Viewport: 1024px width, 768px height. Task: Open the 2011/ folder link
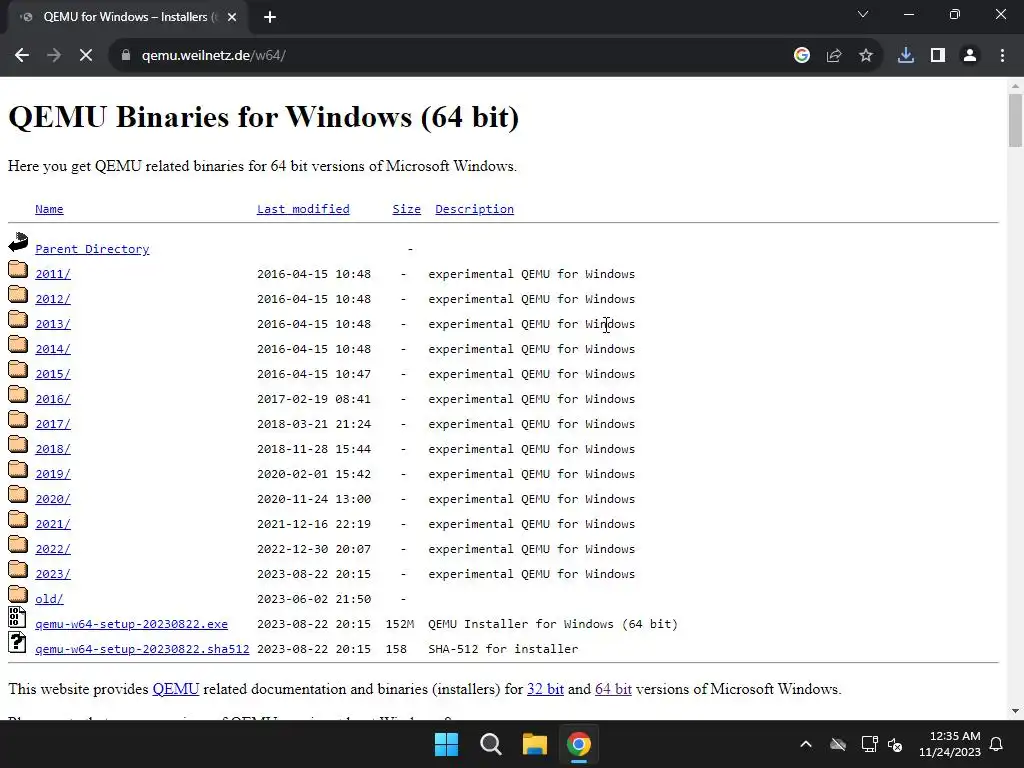pos(53,274)
